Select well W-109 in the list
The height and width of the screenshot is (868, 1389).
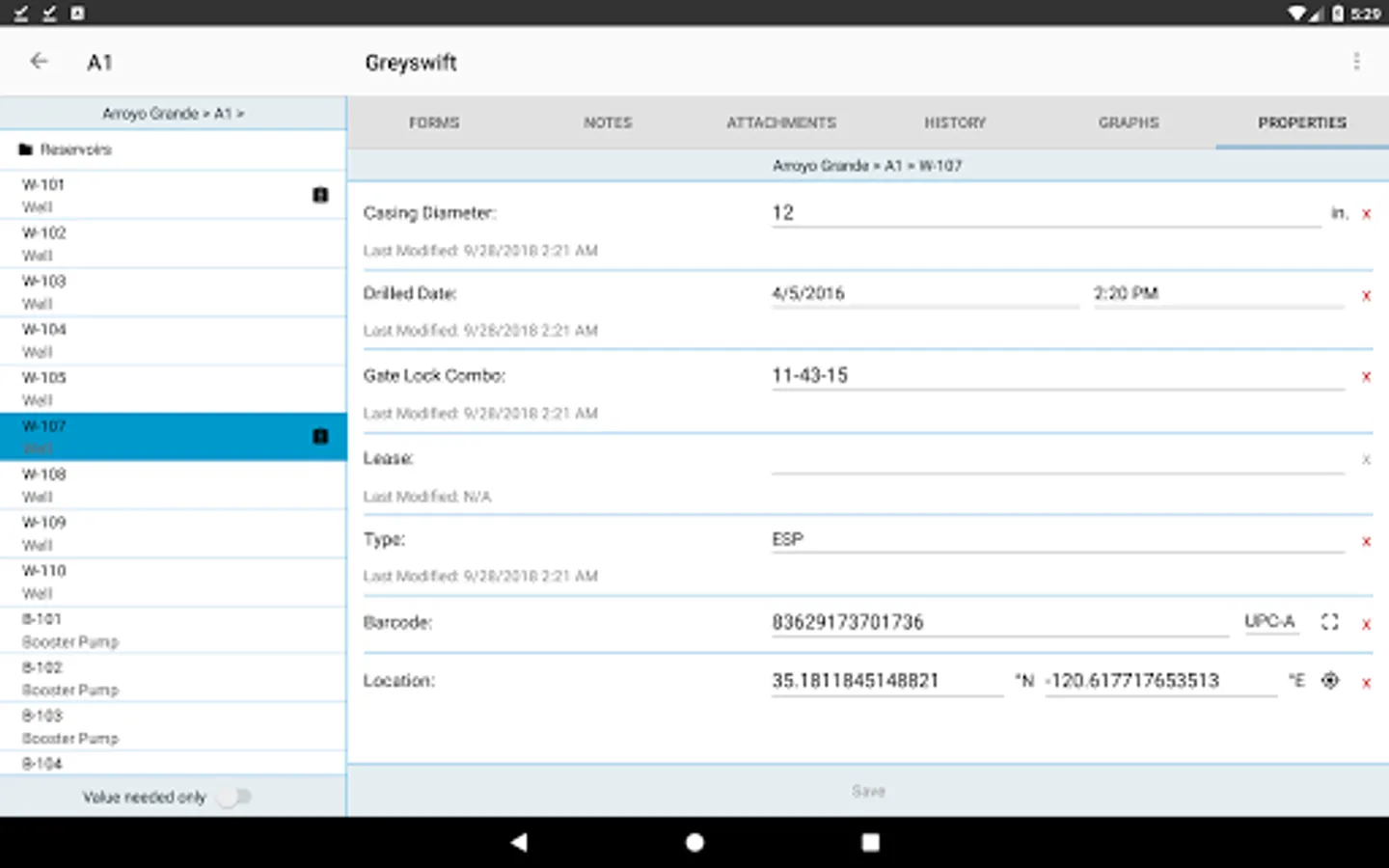(174, 533)
